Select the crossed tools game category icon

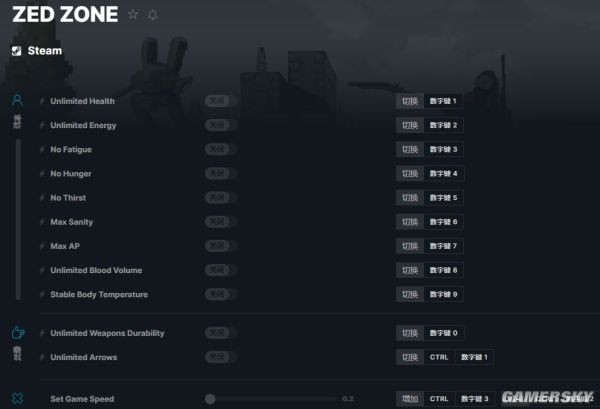coord(17,399)
